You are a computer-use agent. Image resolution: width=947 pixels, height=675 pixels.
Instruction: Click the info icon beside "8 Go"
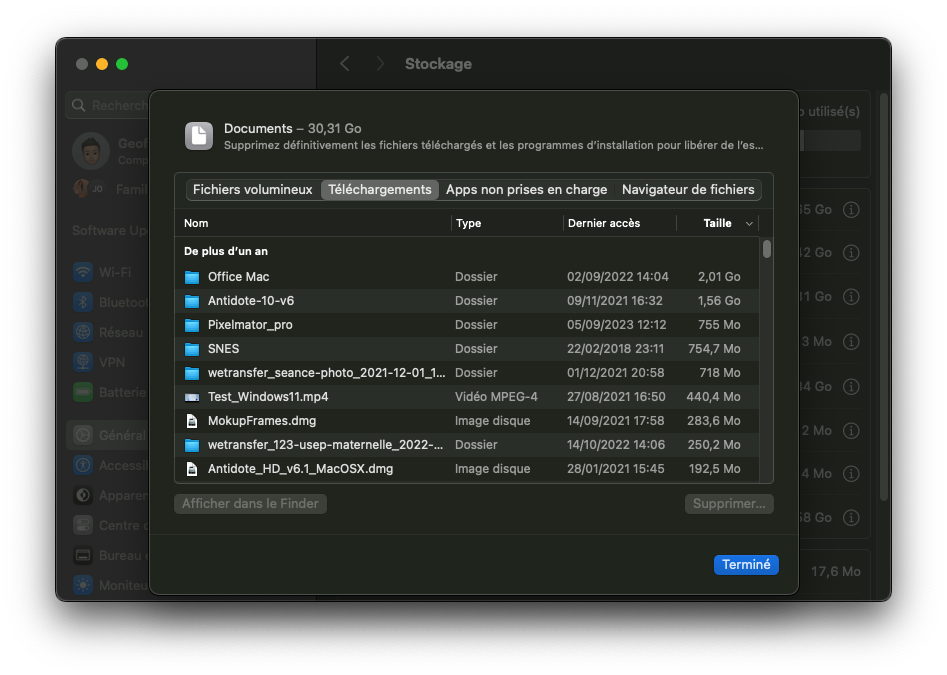851,517
